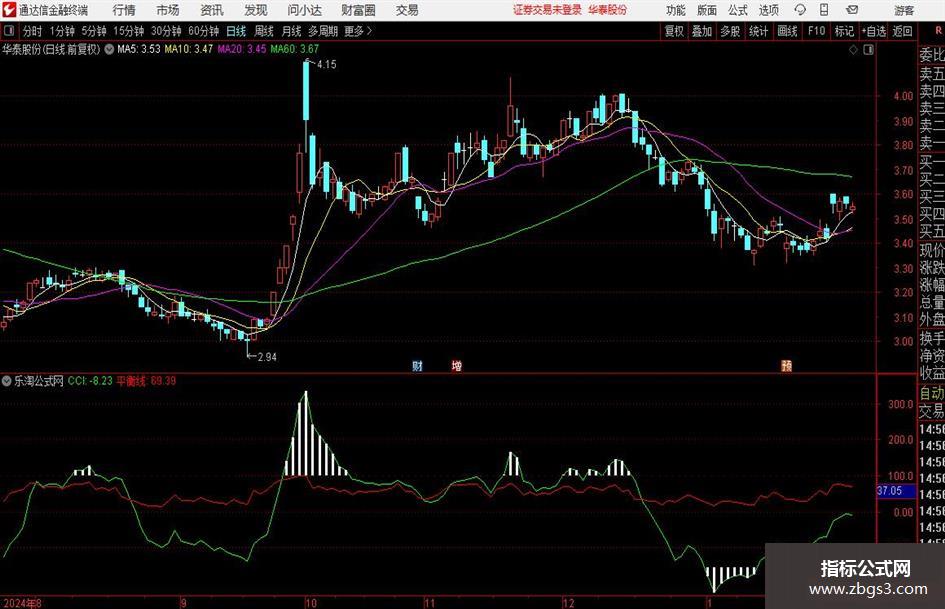The height and width of the screenshot is (609, 945).
Task: Select the 周线 weekly period
Action: 263,31
